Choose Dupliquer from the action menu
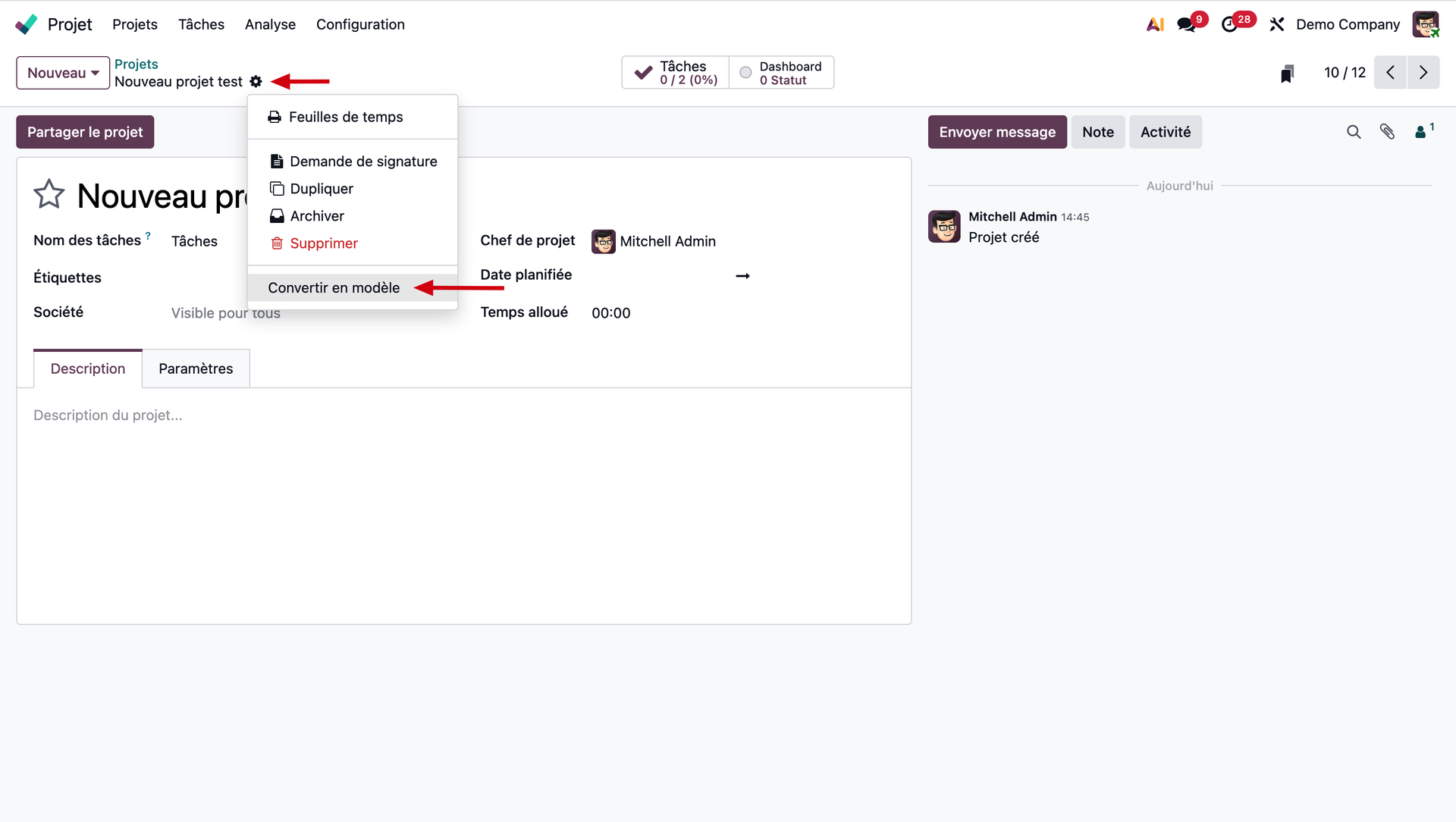This screenshot has height=822, width=1456. click(322, 189)
